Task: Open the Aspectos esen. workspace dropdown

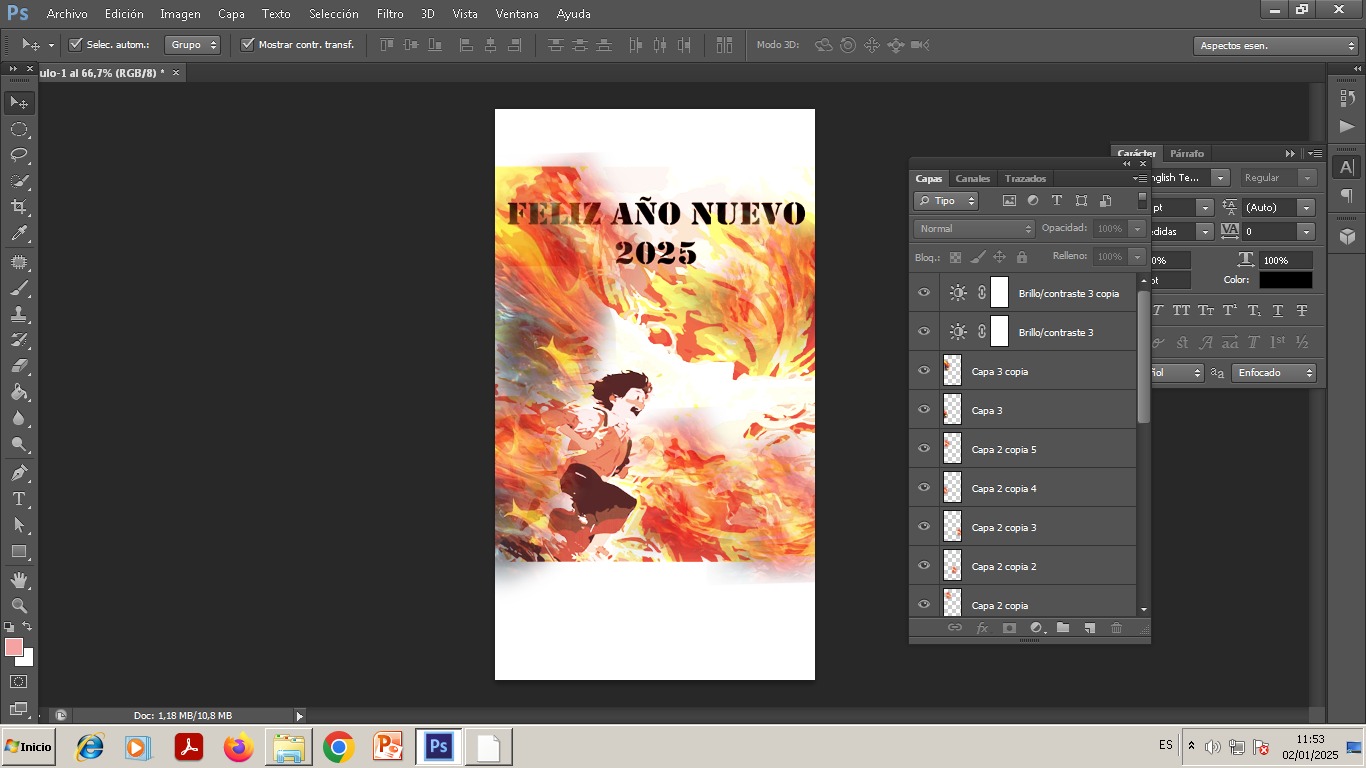Action: (x=1275, y=46)
